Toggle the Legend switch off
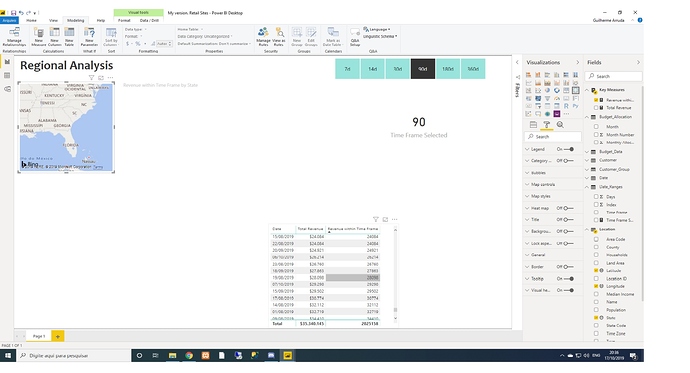 pos(569,149)
